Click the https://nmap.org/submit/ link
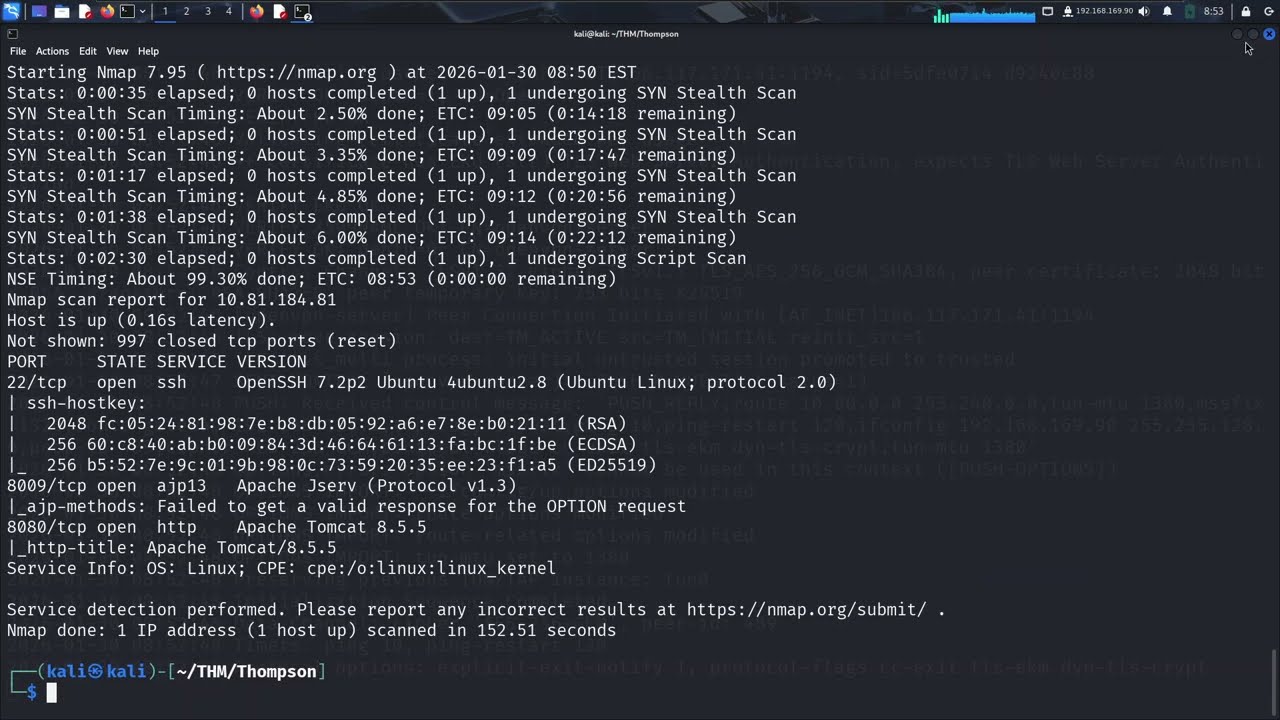This screenshot has height=720, width=1280. 806,610
